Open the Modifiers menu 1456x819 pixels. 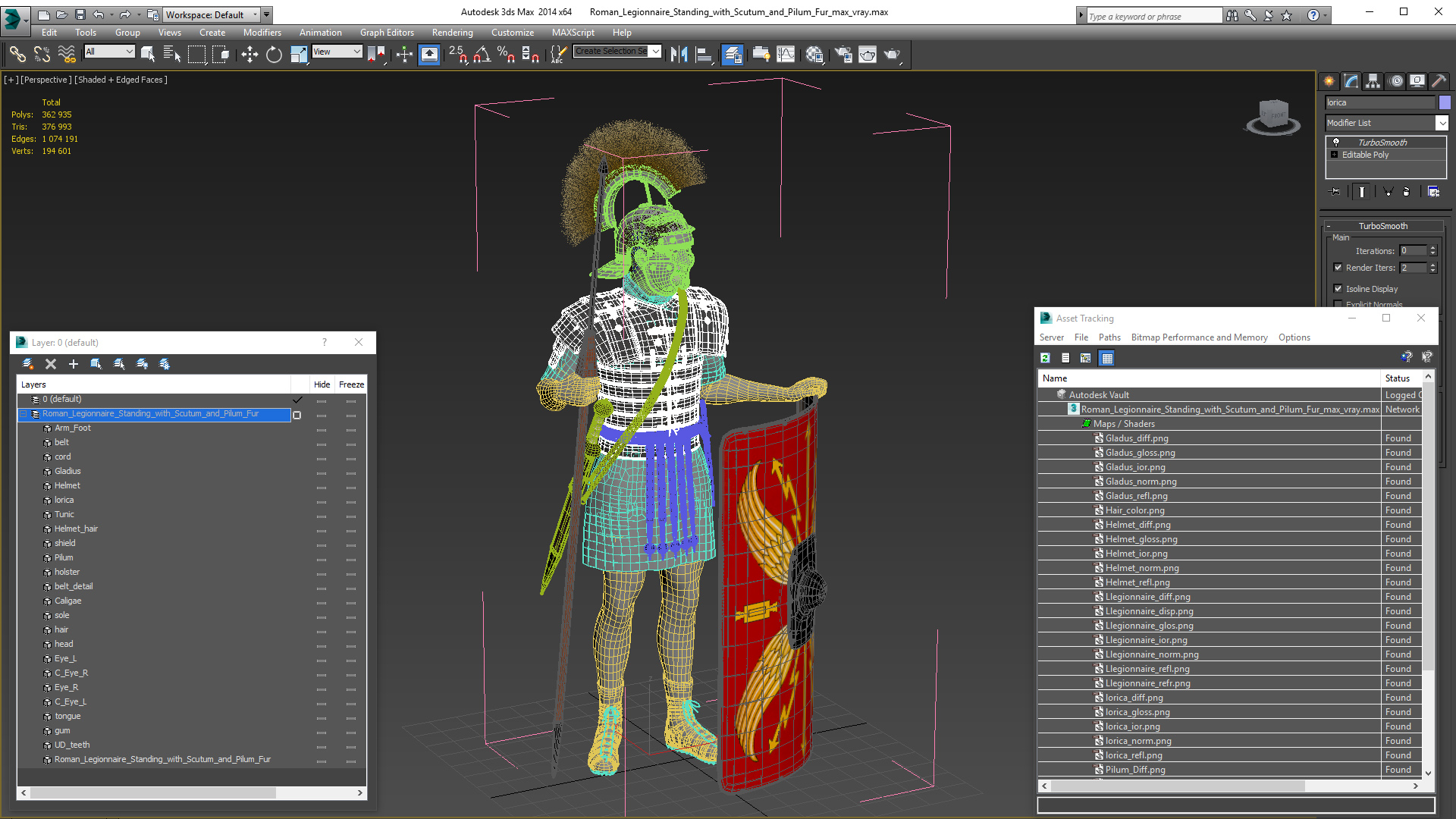(x=262, y=33)
